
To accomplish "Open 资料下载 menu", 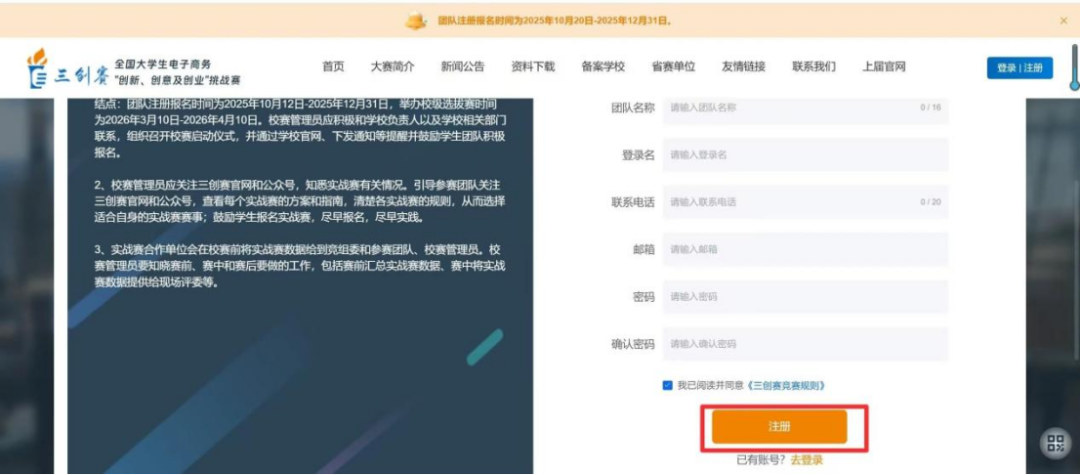I will tap(532, 67).
